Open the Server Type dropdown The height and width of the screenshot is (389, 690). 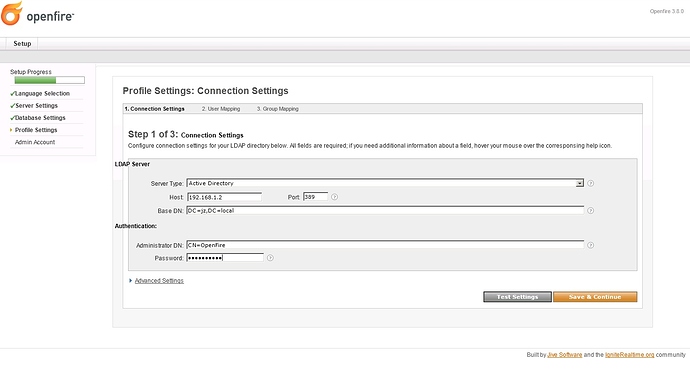(x=385, y=183)
